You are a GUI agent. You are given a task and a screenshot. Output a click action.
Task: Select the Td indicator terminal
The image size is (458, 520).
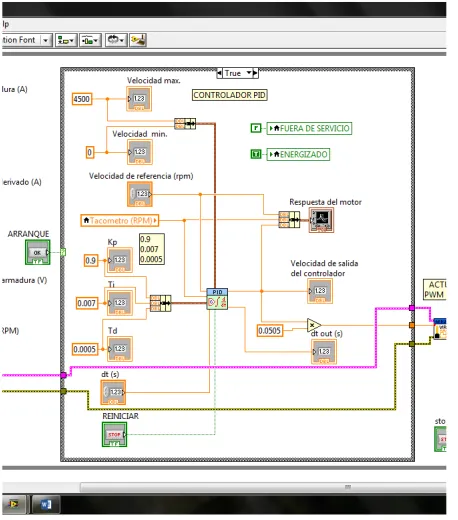[x=120, y=349]
